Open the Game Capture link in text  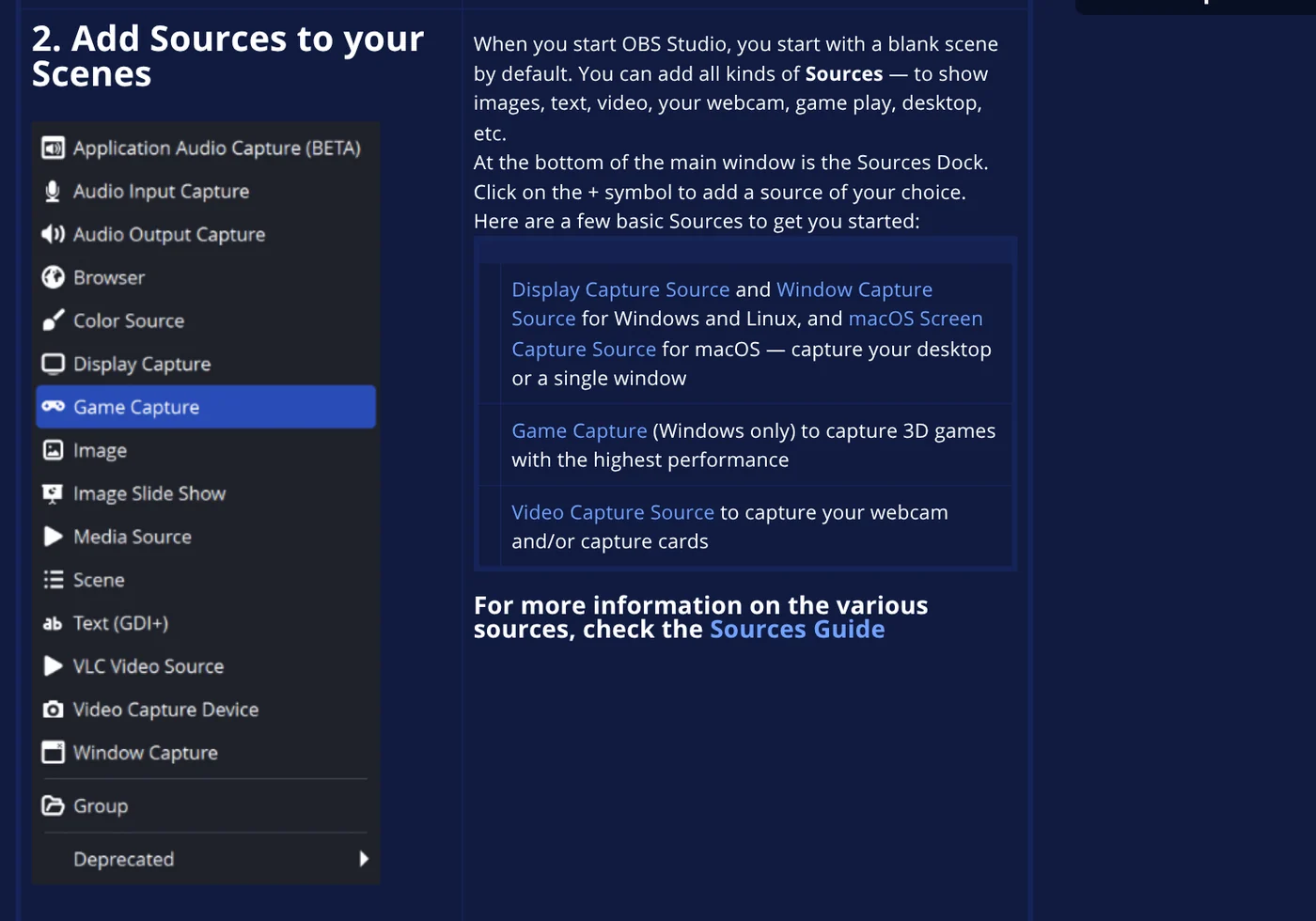(x=579, y=430)
